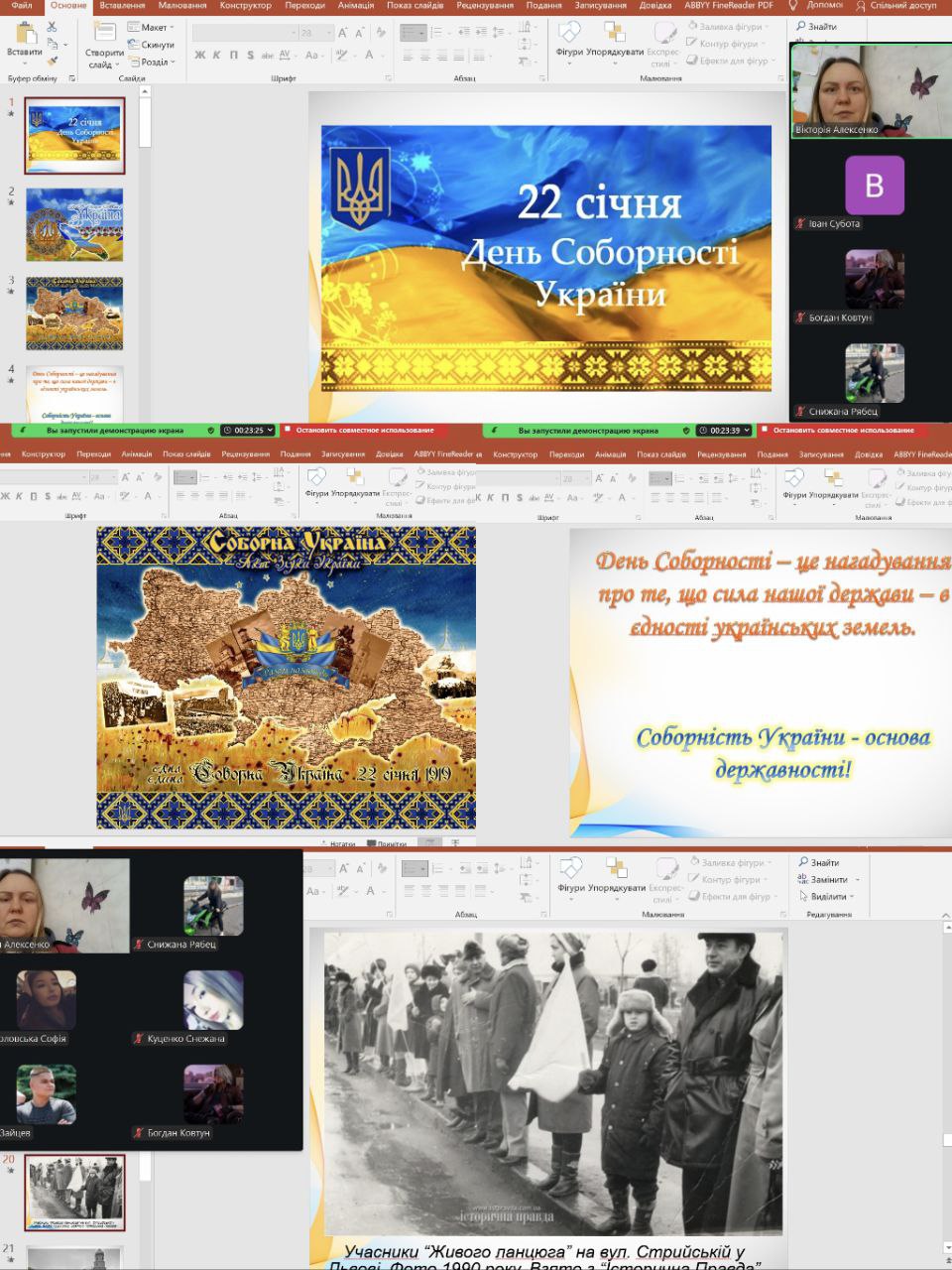Click the Спільний доступ share button
Screen dimensions: 952x1270
coord(899,6)
